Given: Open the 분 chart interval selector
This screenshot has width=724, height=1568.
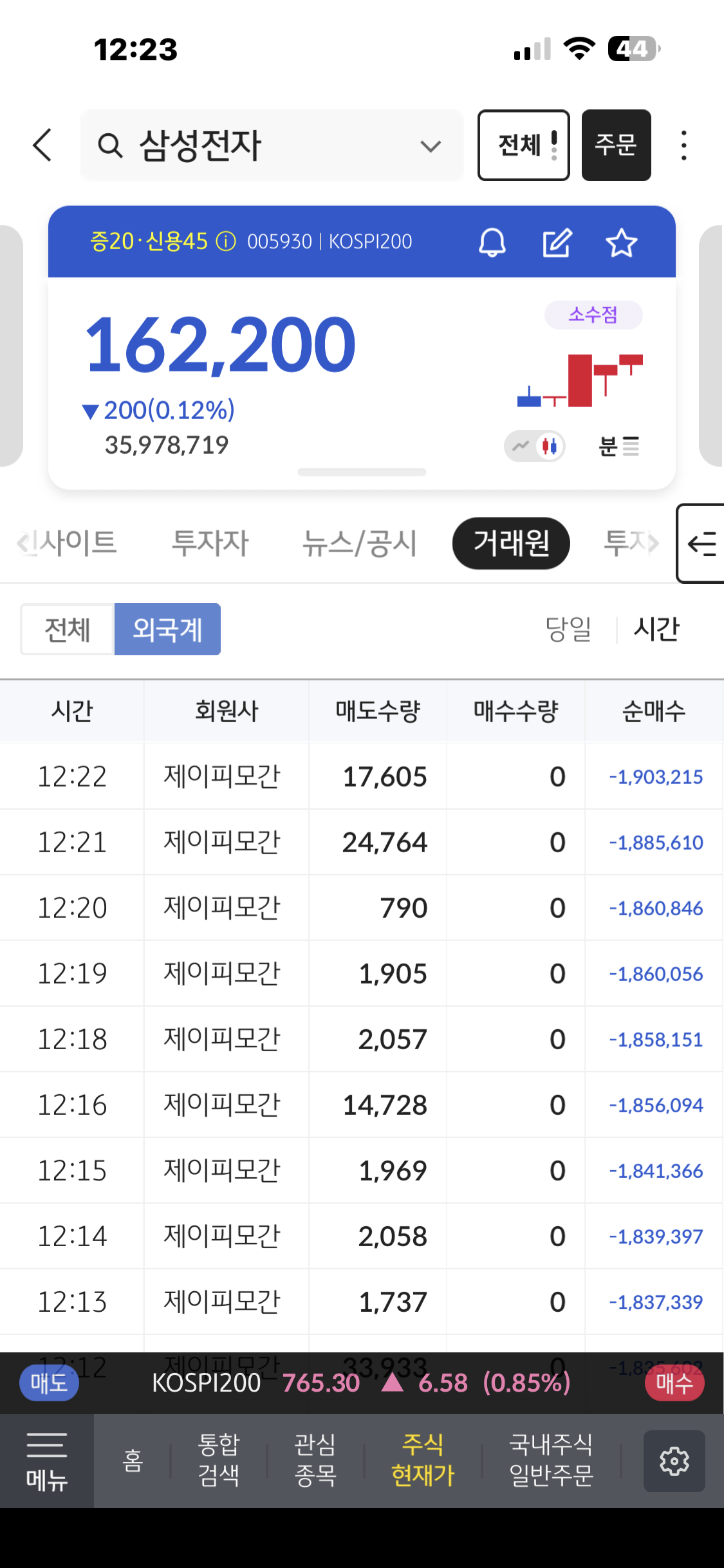Looking at the screenshot, I should click(618, 445).
